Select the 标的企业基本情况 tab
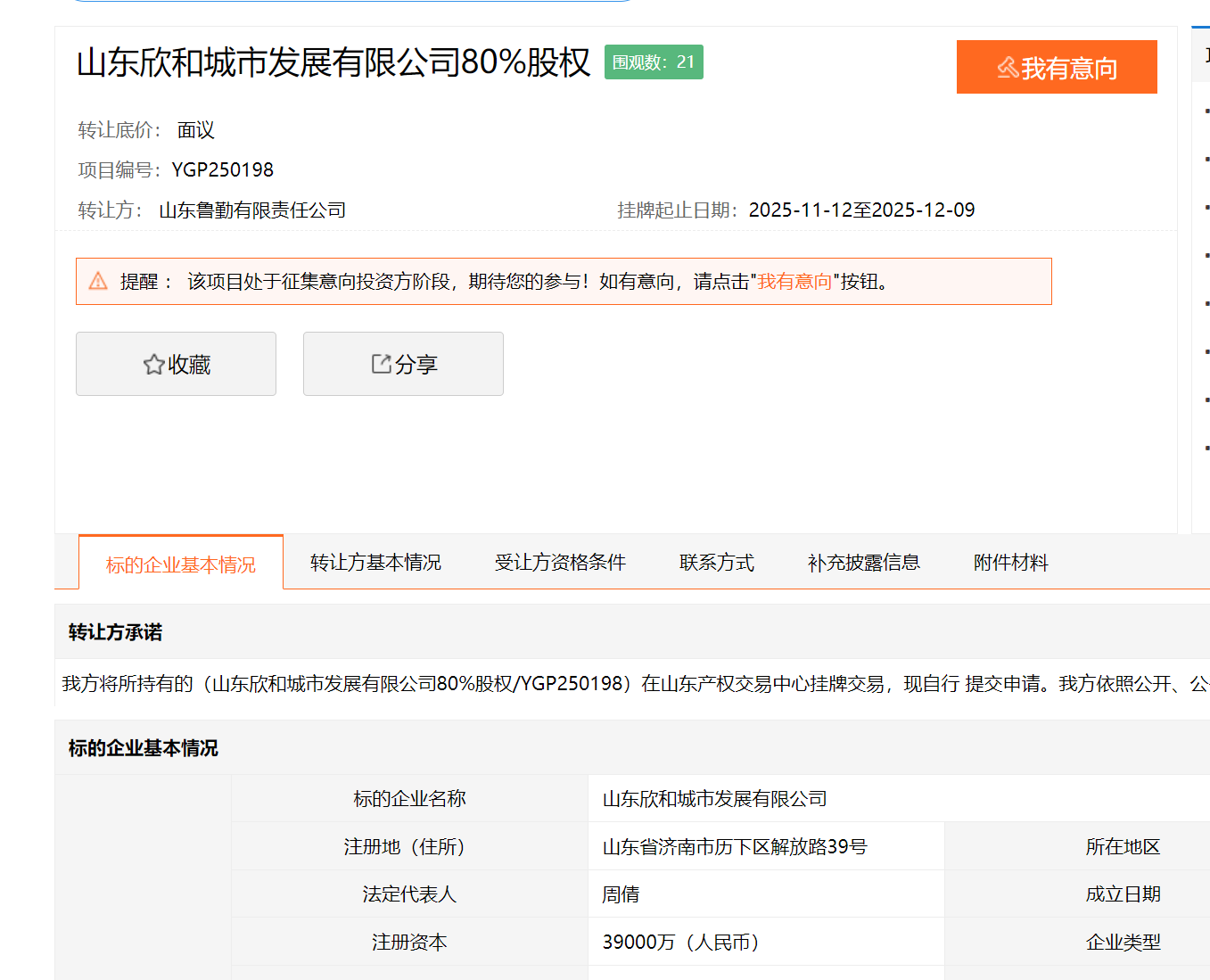The image size is (1210, 980). [x=180, y=564]
